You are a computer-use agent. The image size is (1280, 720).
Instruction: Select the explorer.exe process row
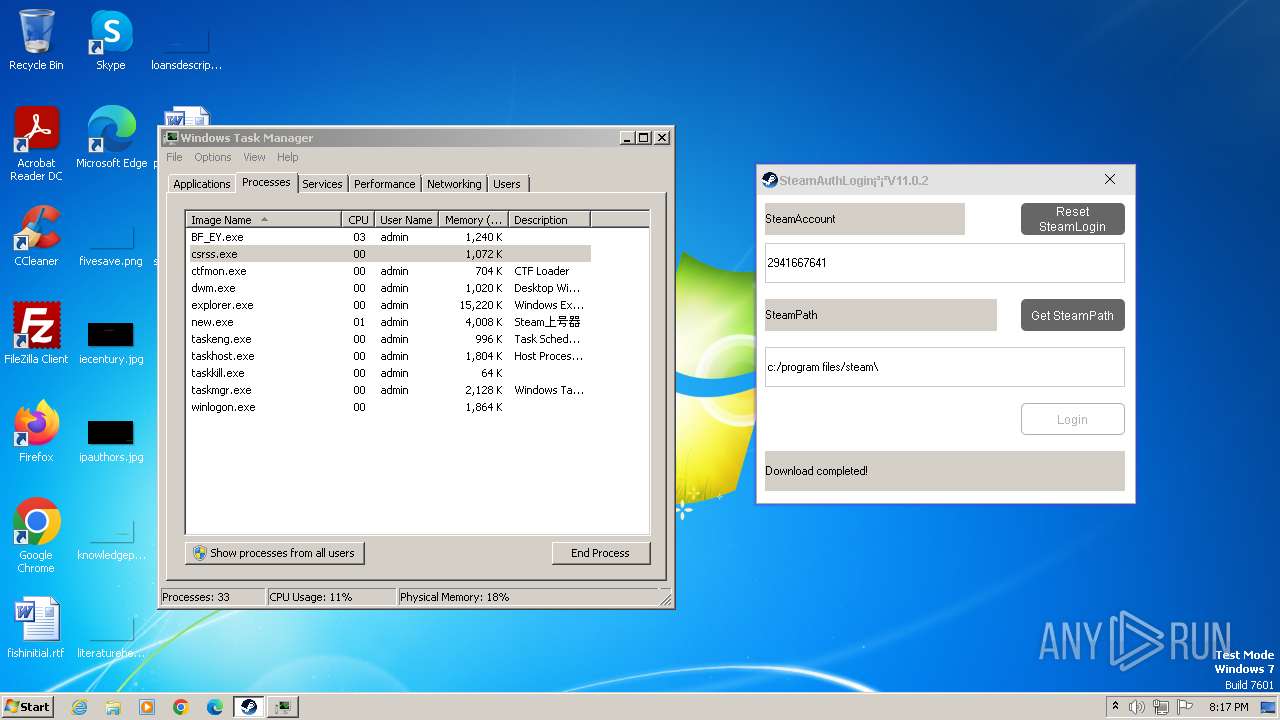389,305
